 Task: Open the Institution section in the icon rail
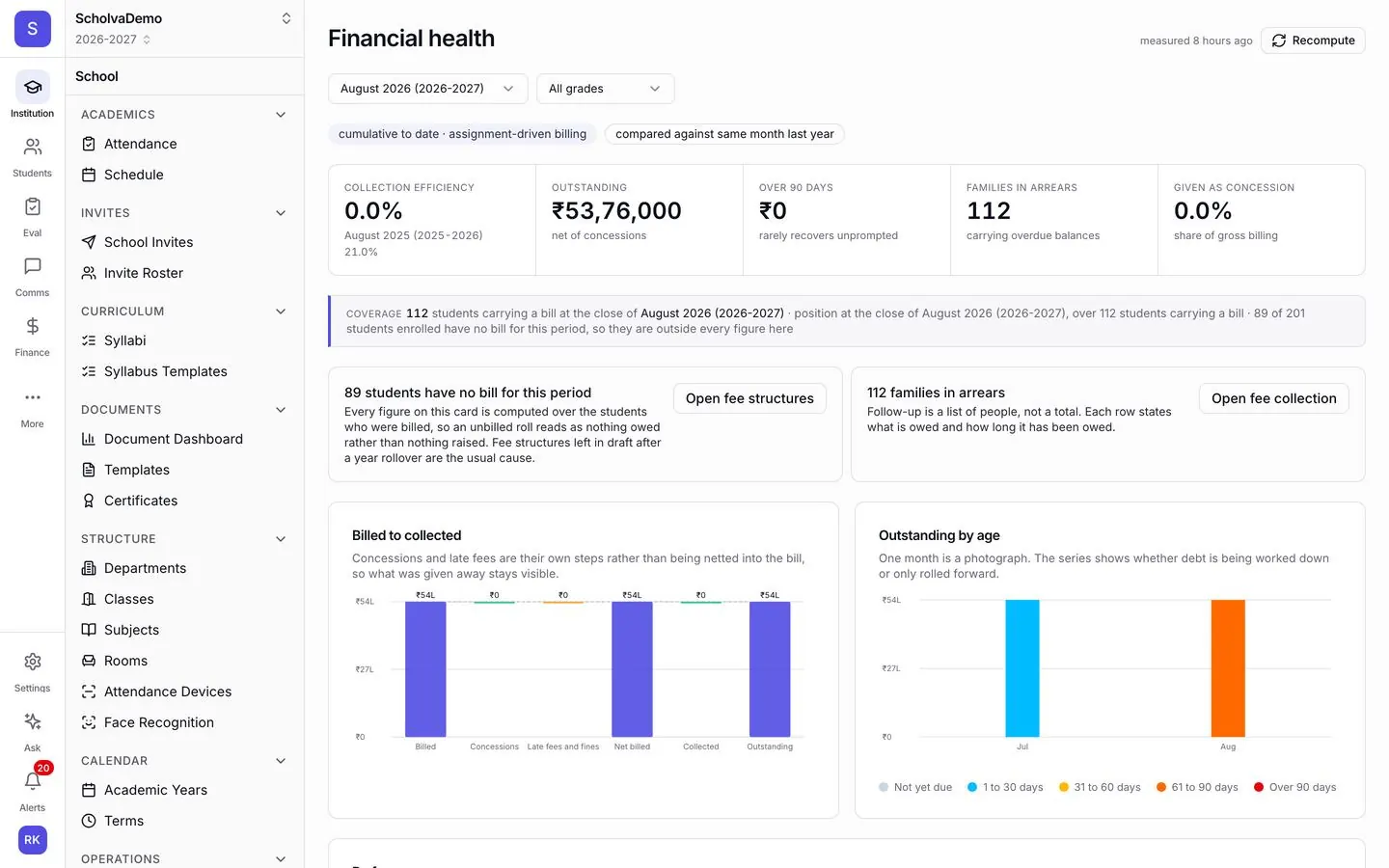(x=32, y=95)
